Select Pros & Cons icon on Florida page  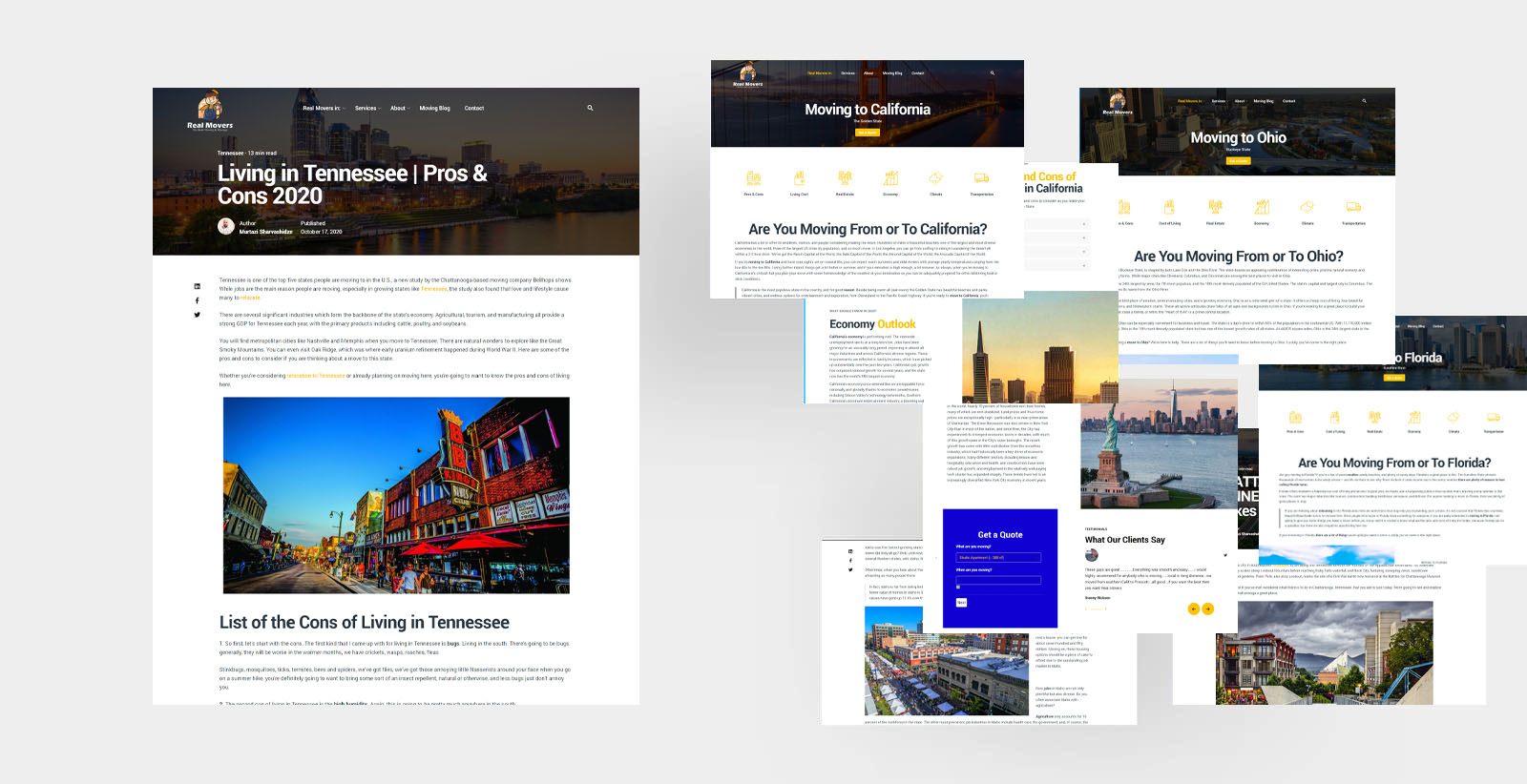pyautogui.click(x=1295, y=417)
